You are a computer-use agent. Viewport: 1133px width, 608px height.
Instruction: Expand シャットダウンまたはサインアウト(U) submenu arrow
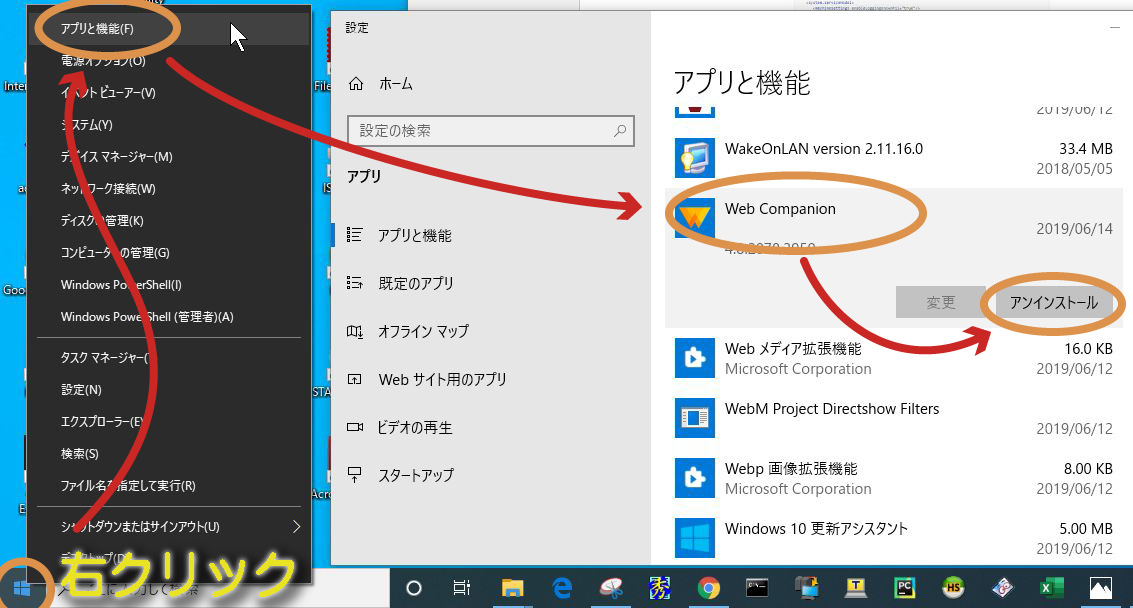tap(296, 526)
